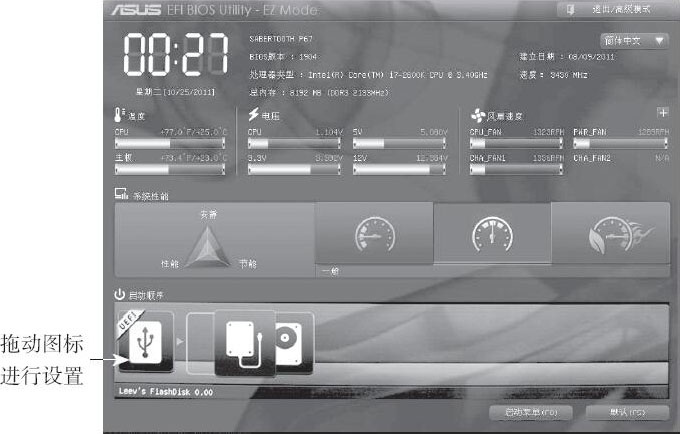The width and height of the screenshot is (680, 434).
Task: Select the external drive boot device icon
Action: click(245, 344)
